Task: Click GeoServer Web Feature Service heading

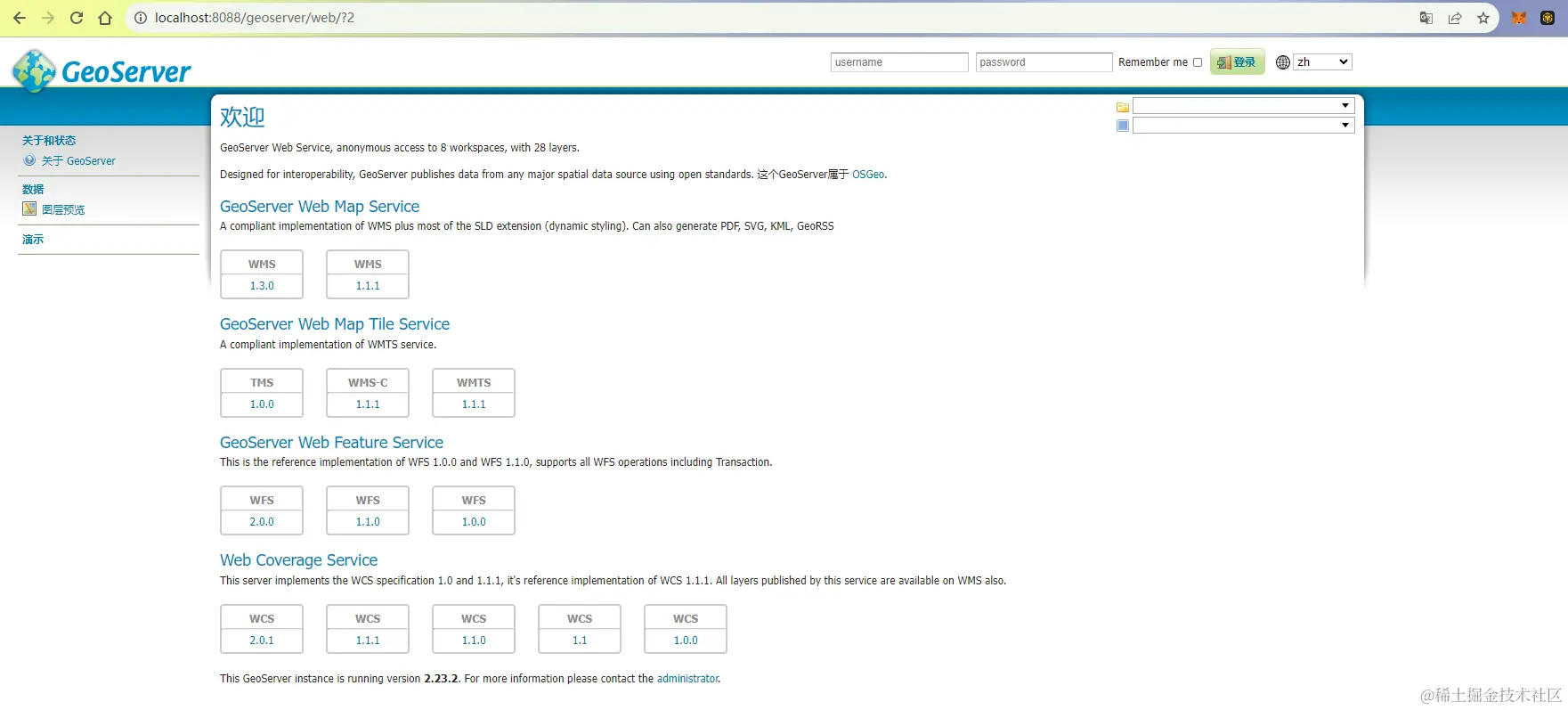Action: tap(331, 443)
